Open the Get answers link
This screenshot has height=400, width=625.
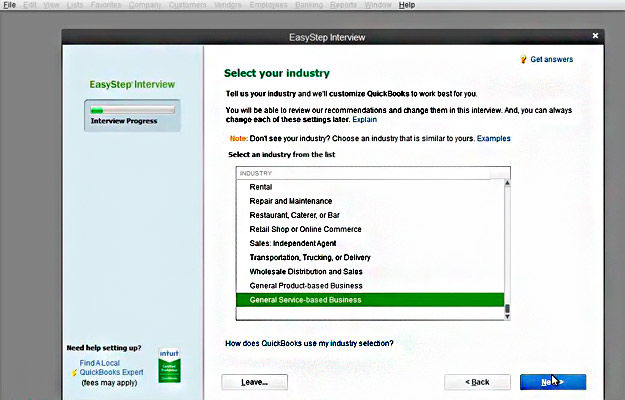pos(552,59)
